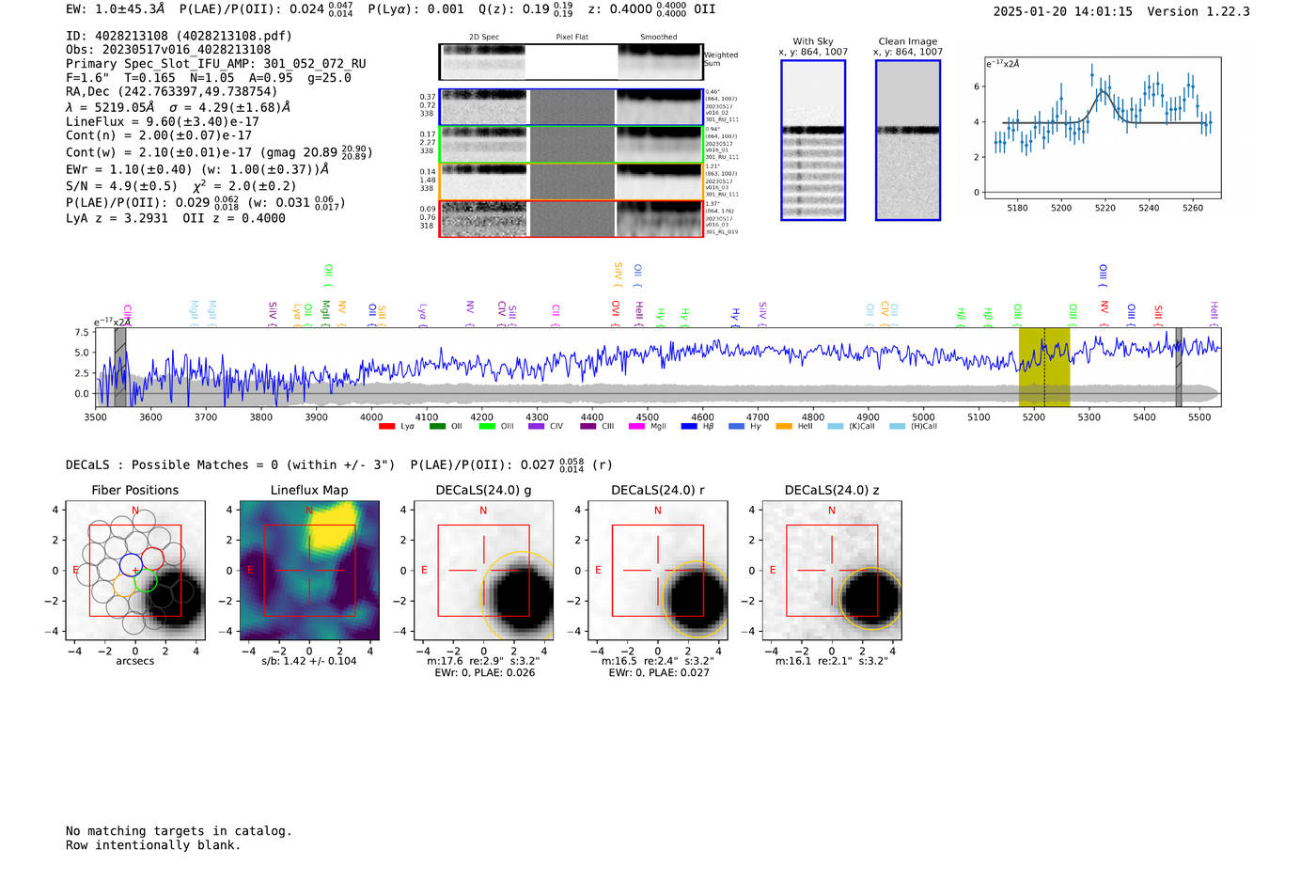This screenshot has height=896, width=1316.
Task: Click the Pixel Flat column header
Action: [x=572, y=37]
